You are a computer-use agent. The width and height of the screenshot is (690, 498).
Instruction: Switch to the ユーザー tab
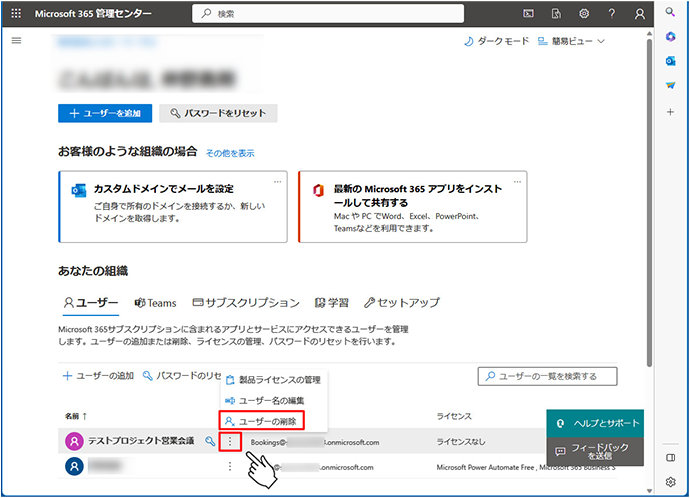click(x=91, y=303)
